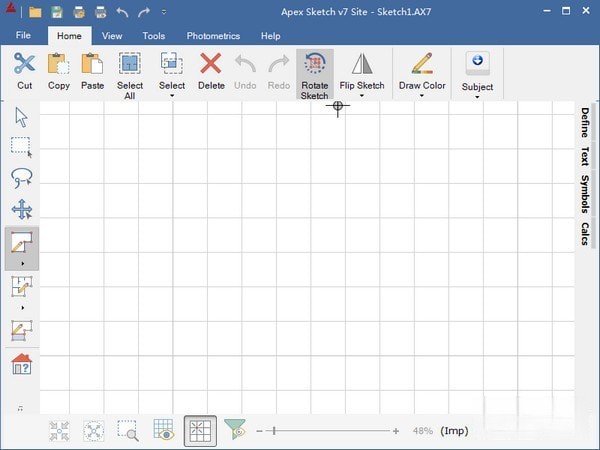Click Rotate Sketch tool
The image size is (600, 450).
tap(315, 75)
